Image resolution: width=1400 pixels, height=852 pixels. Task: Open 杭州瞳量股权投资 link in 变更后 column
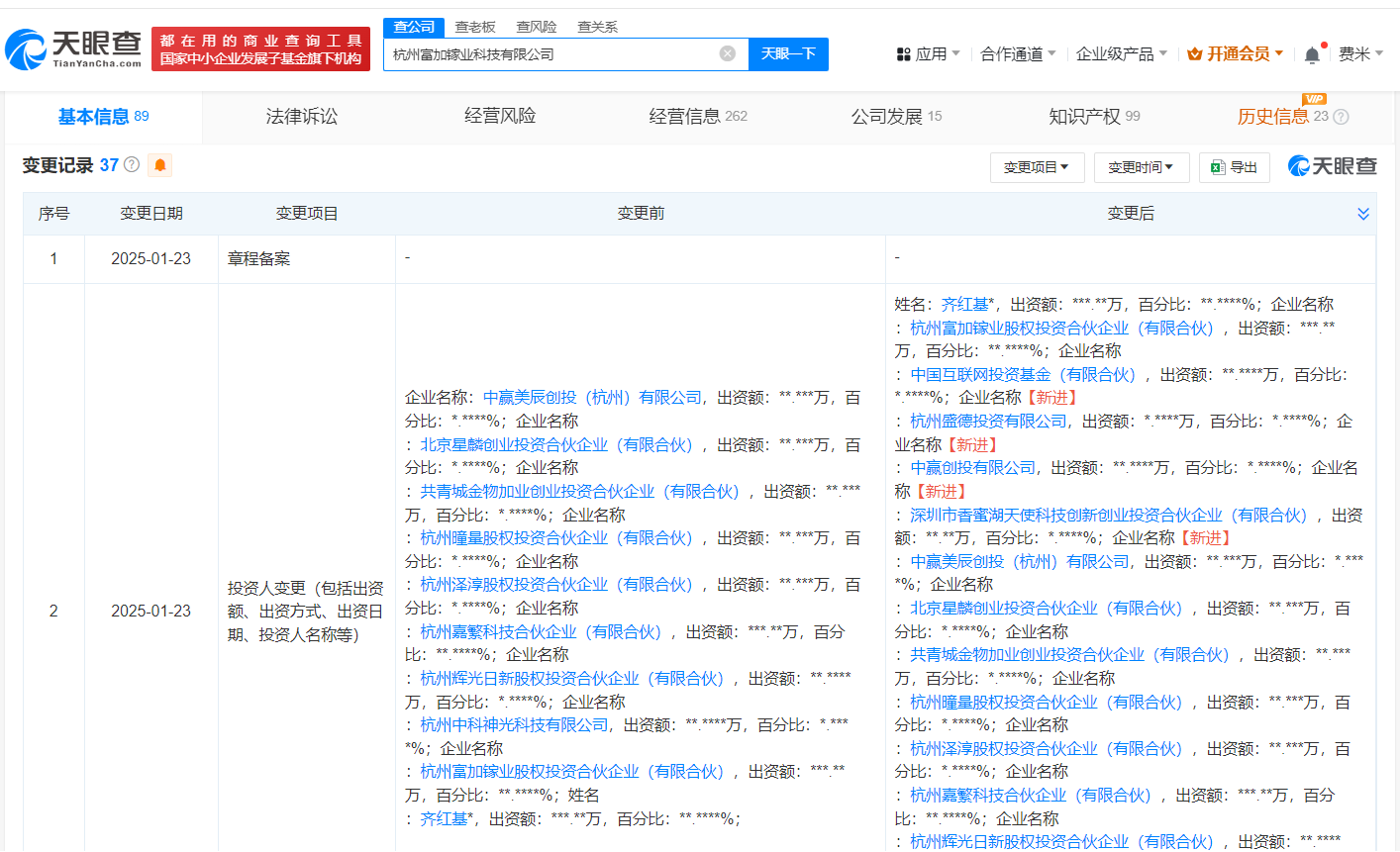pos(1047,703)
